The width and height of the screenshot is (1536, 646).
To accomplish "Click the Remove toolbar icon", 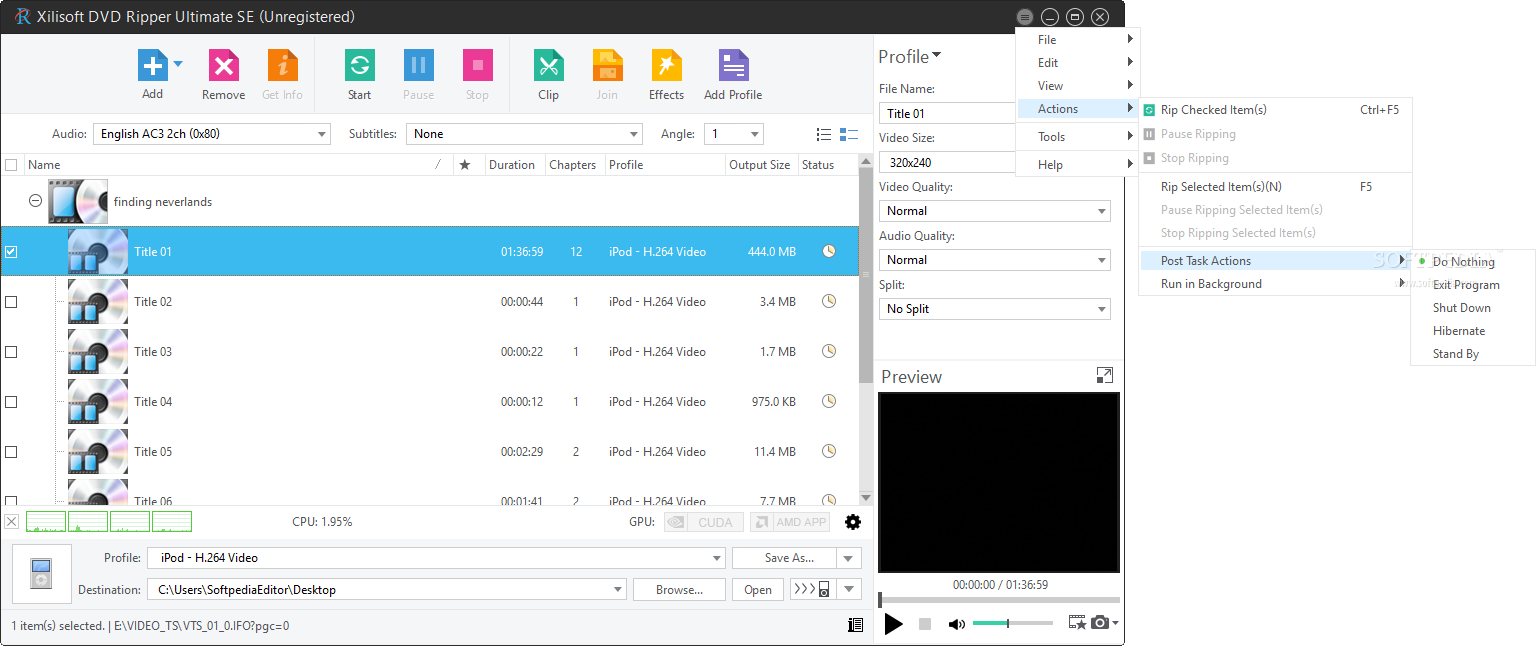I will 223,66.
